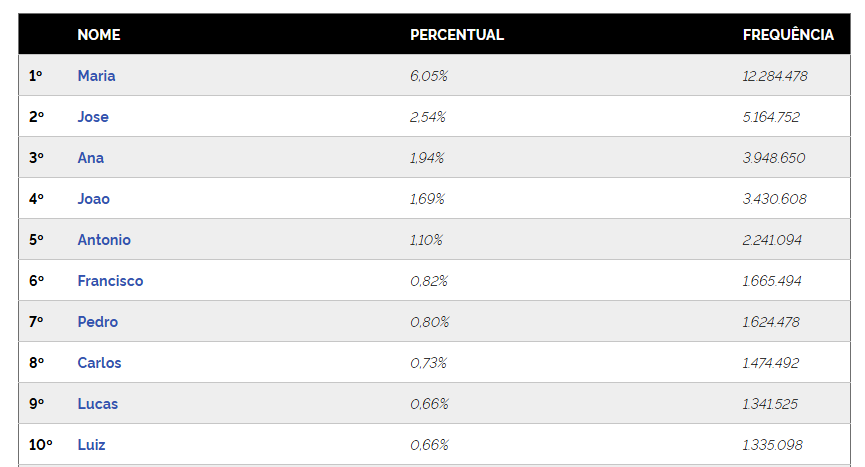This screenshot has height=467, width=865.
Task: Open the Lucas name link
Action: coord(97,404)
